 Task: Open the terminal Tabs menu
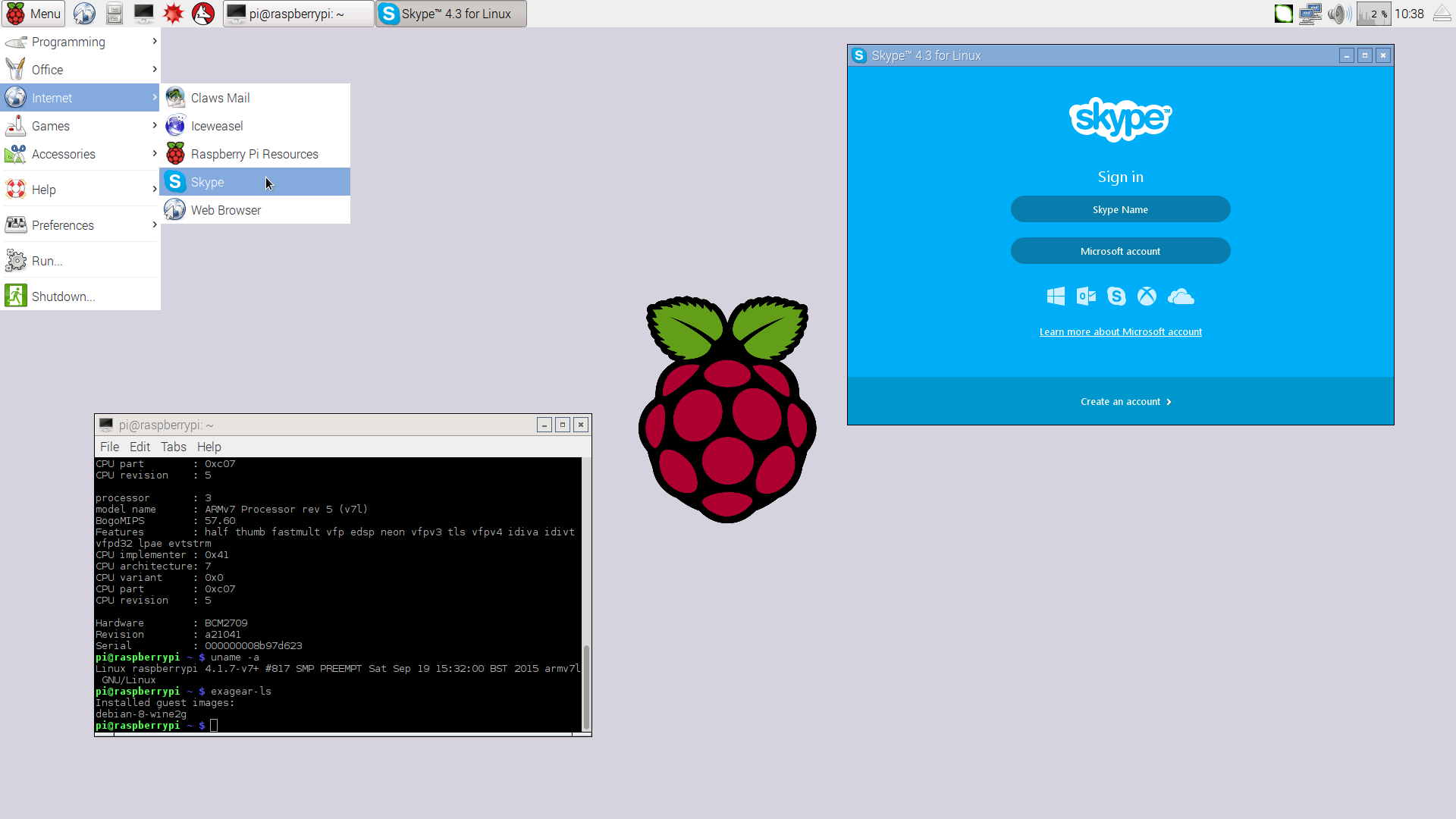click(174, 447)
